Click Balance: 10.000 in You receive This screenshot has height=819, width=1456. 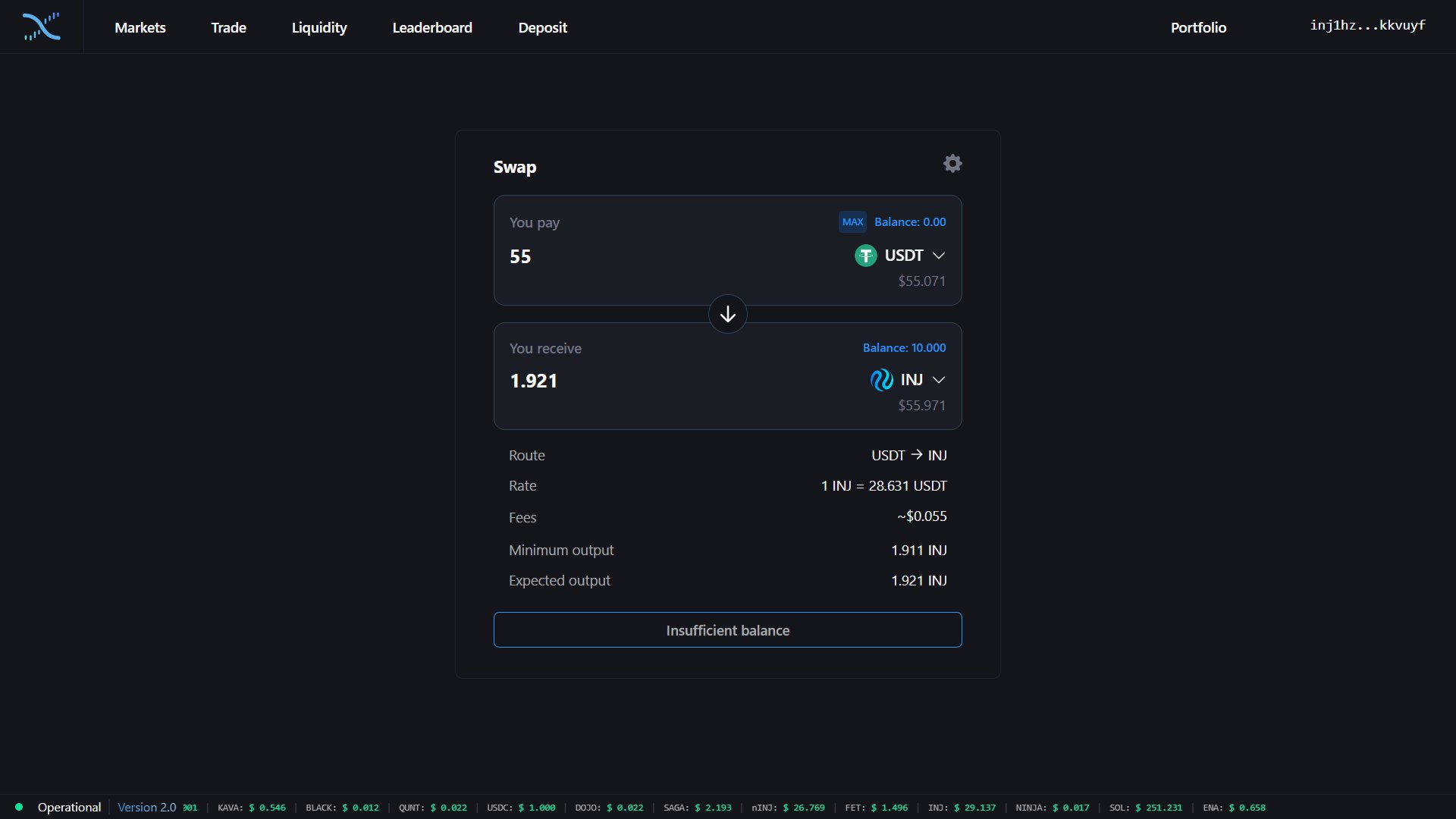[x=904, y=348]
